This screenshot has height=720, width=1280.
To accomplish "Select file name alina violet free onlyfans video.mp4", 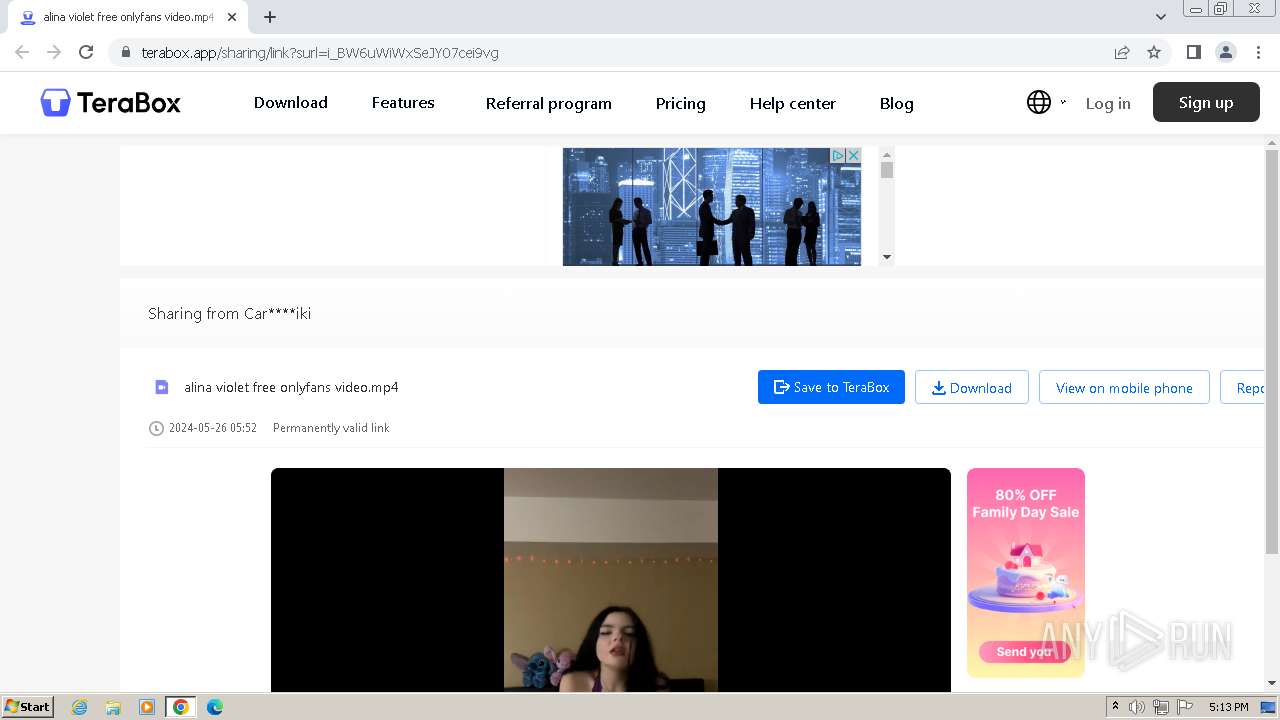I will click(291, 387).
